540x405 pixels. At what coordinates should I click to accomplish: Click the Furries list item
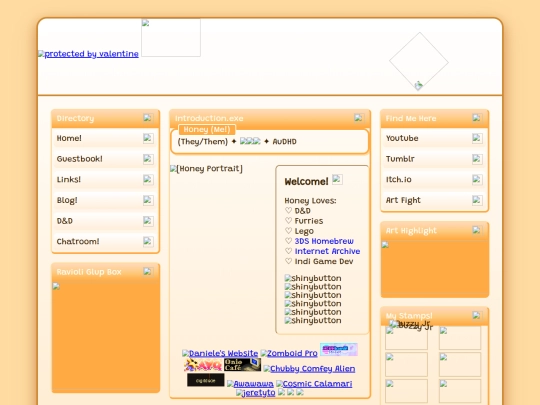(309, 221)
